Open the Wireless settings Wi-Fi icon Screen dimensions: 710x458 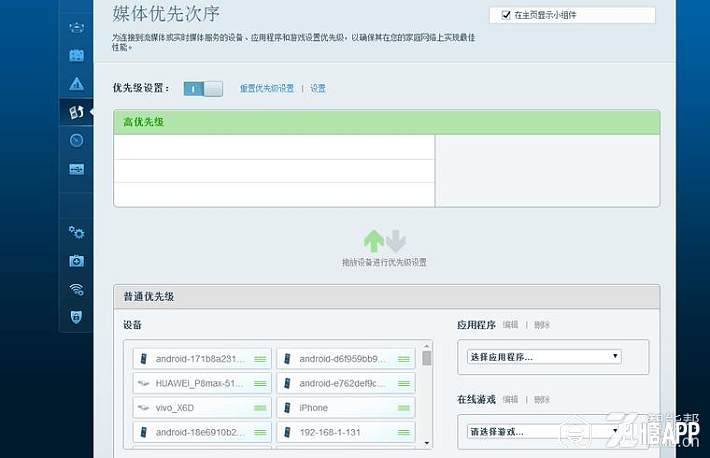(x=76, y=289)
